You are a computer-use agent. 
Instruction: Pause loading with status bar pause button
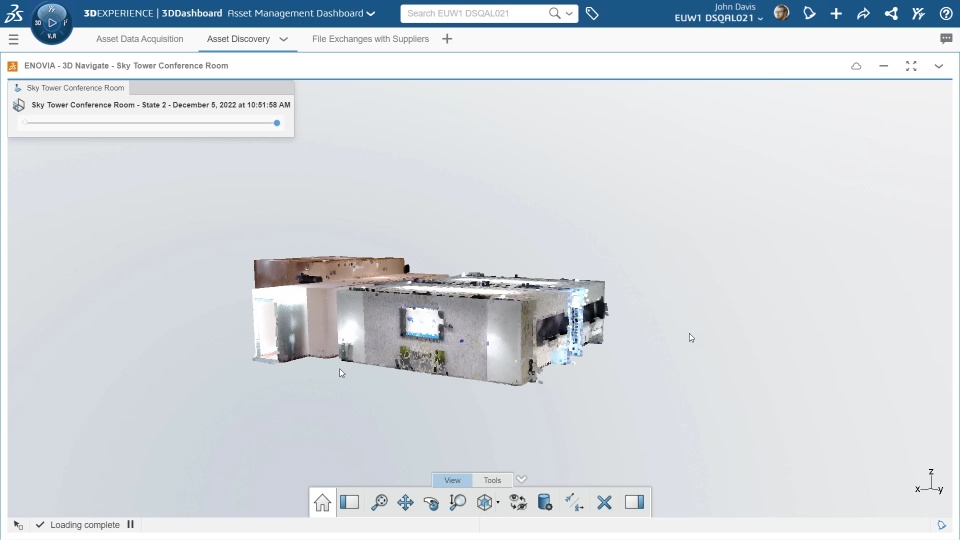130,525
